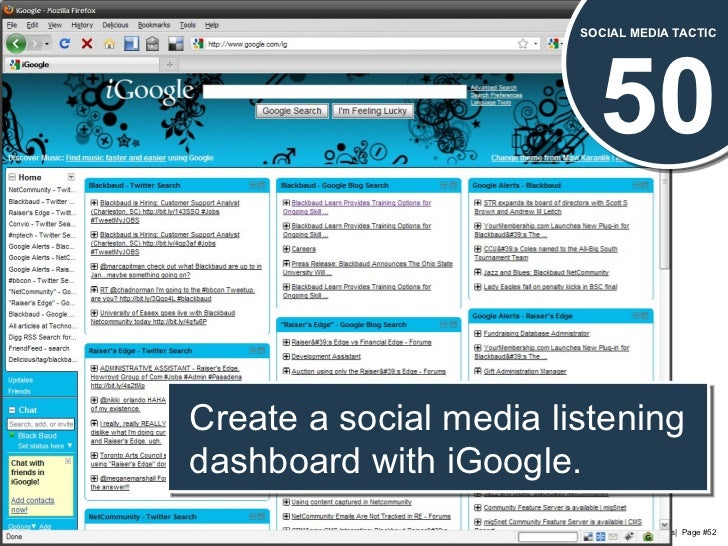The height and width of the screenshot is (546, 728).
Task: Click the I'm Feeling Lucky button
Action: click(372, 111)
